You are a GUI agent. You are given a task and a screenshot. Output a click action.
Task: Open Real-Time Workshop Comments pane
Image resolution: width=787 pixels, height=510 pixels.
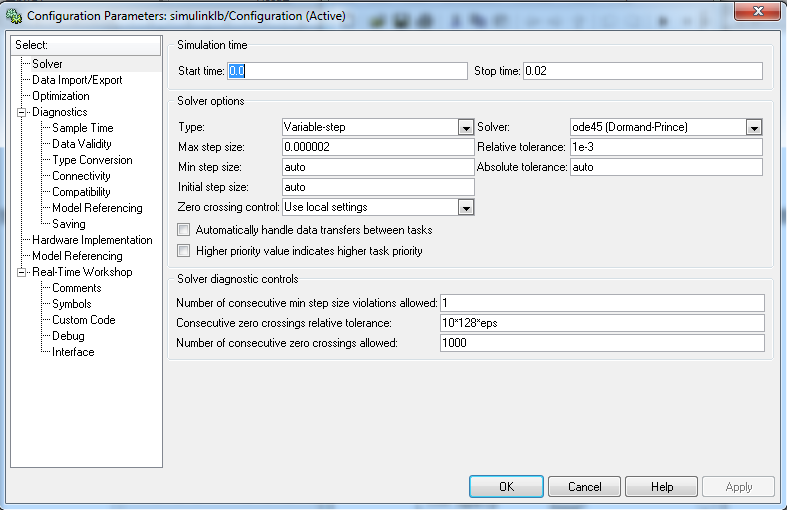click(77, 288)
